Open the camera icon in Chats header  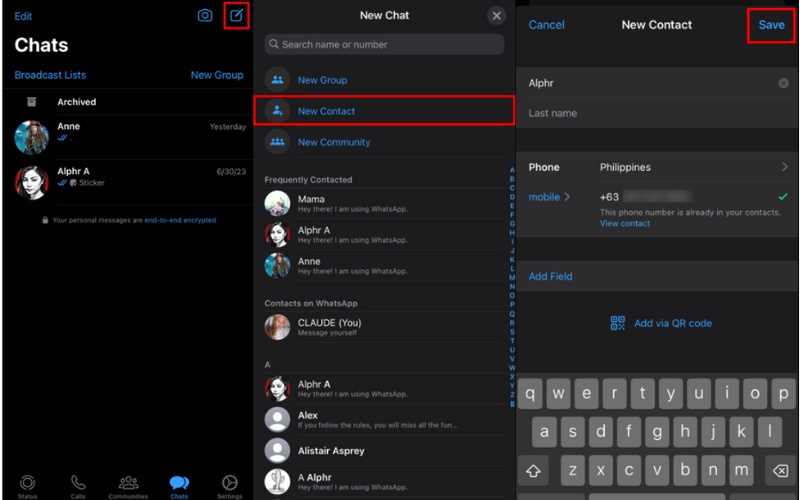coord(205,16)
